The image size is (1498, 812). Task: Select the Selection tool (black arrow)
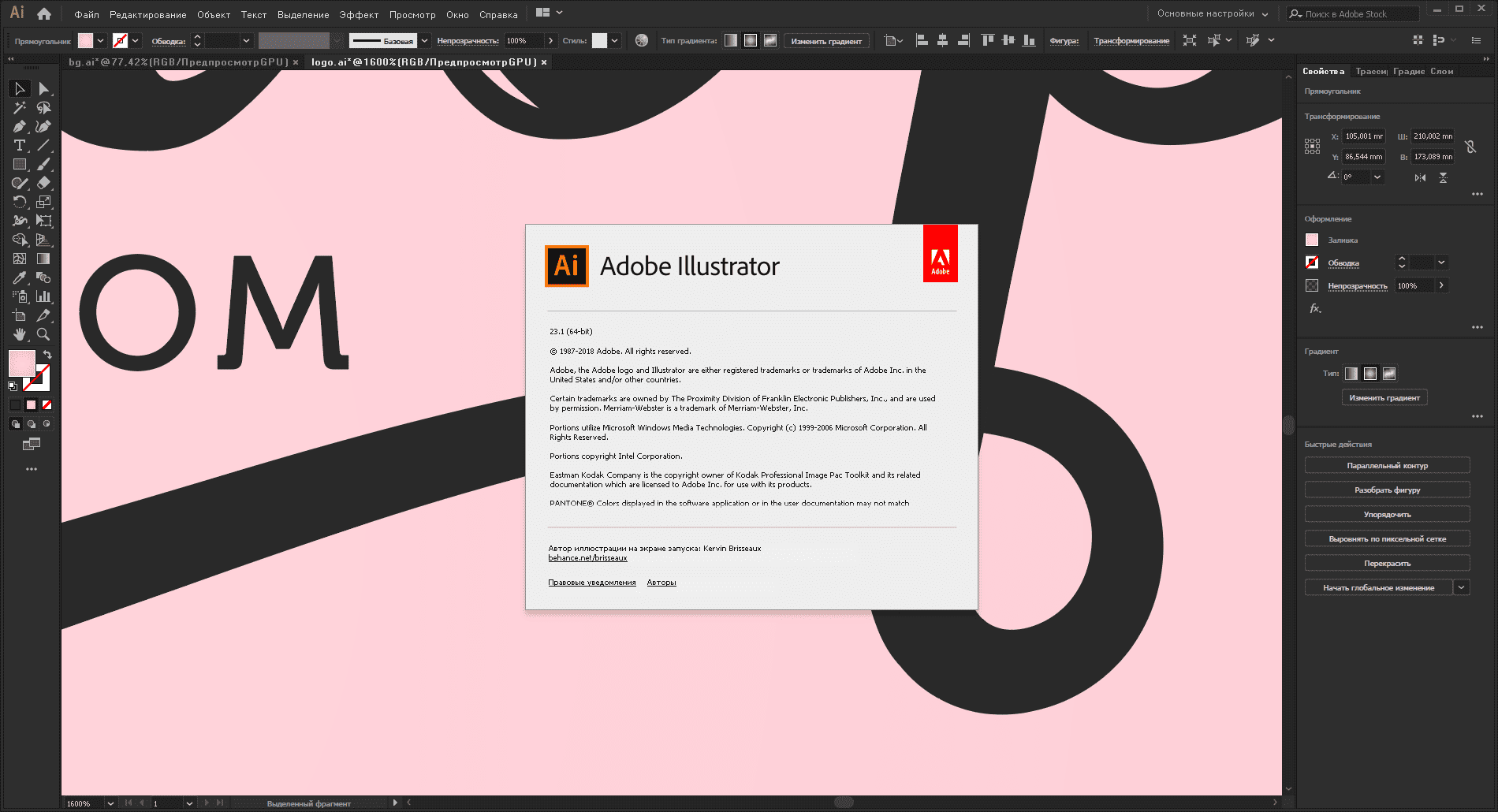click(20, 88)
